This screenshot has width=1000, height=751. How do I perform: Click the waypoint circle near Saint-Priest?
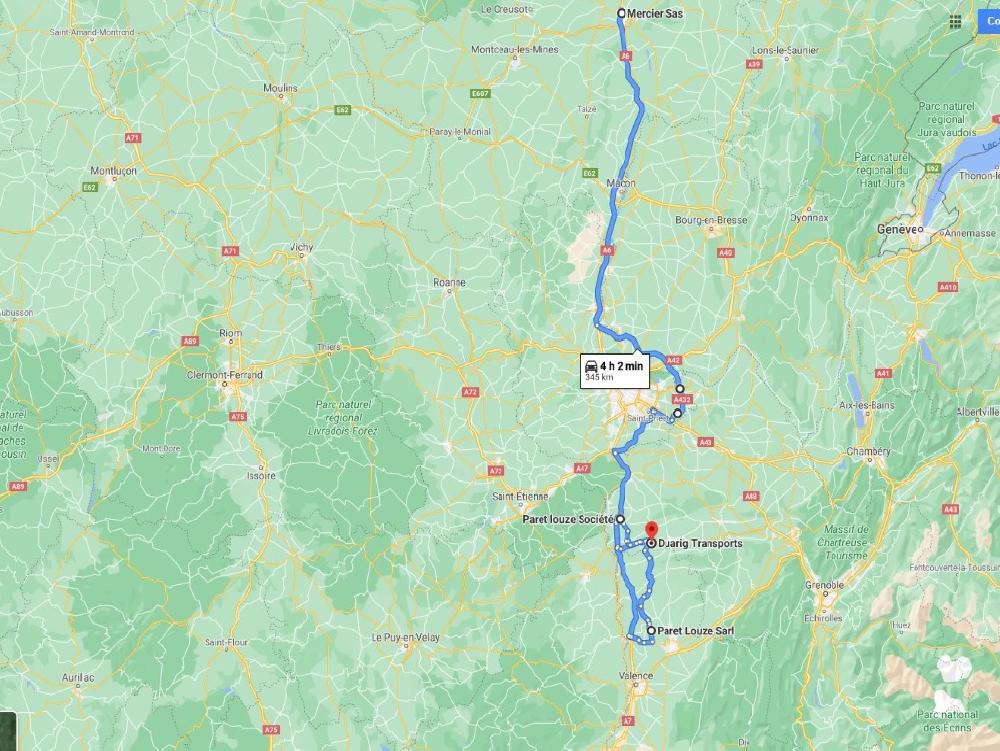pos(677,413)
